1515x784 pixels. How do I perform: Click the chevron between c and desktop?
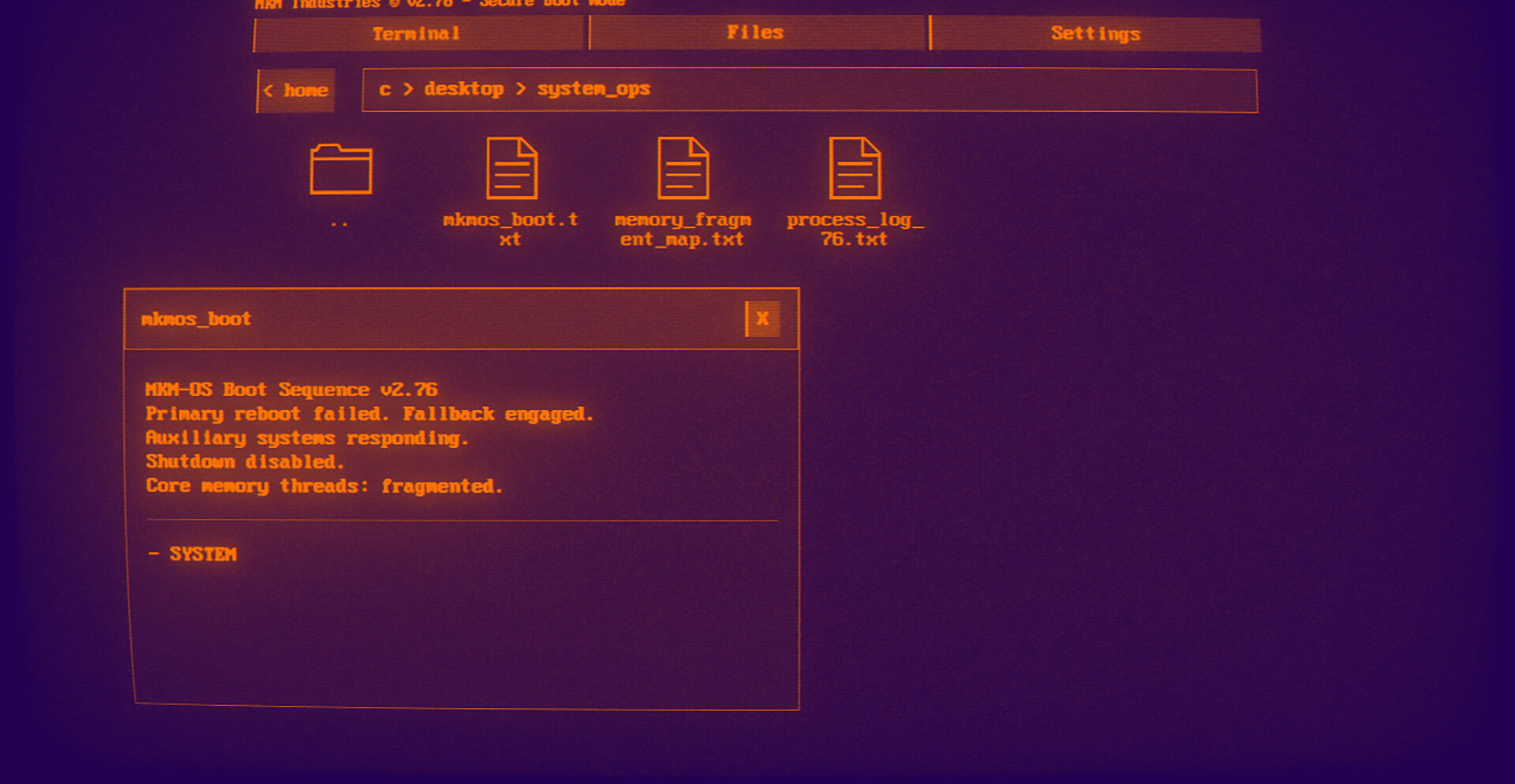click(408, 89)
